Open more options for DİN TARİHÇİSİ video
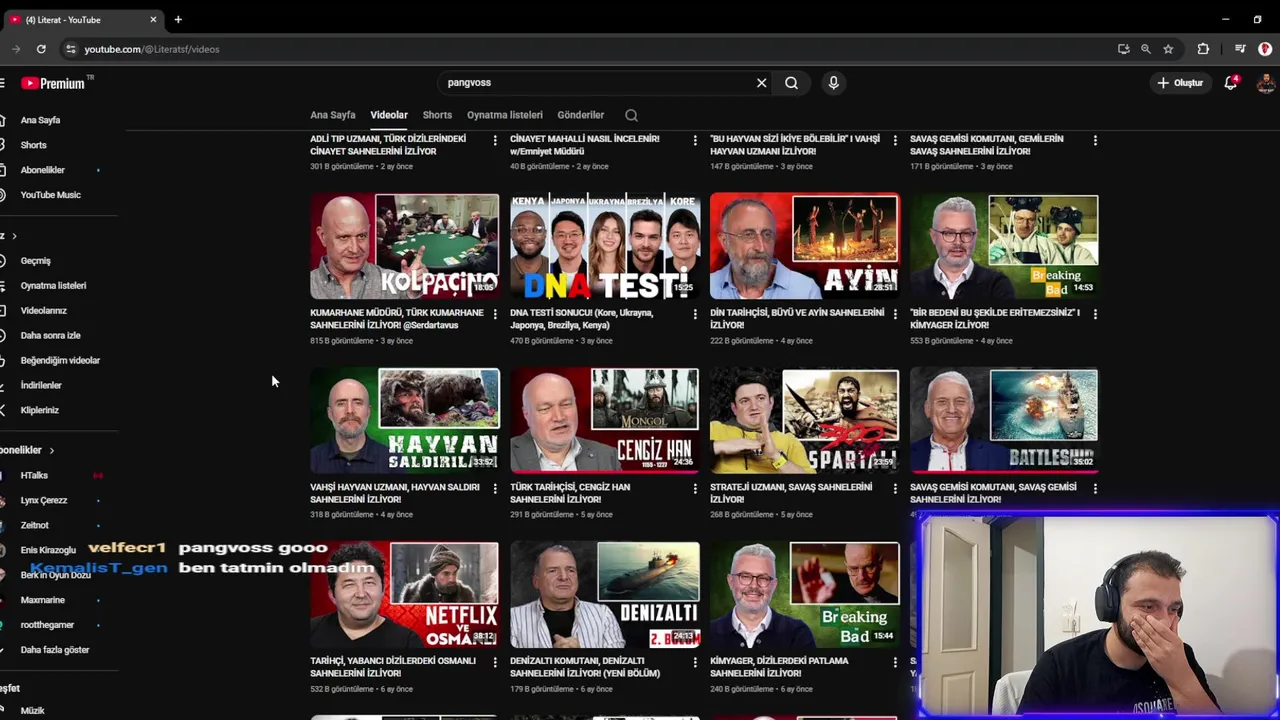This screenshot has width=1280, height=720. tap(895, 314)
